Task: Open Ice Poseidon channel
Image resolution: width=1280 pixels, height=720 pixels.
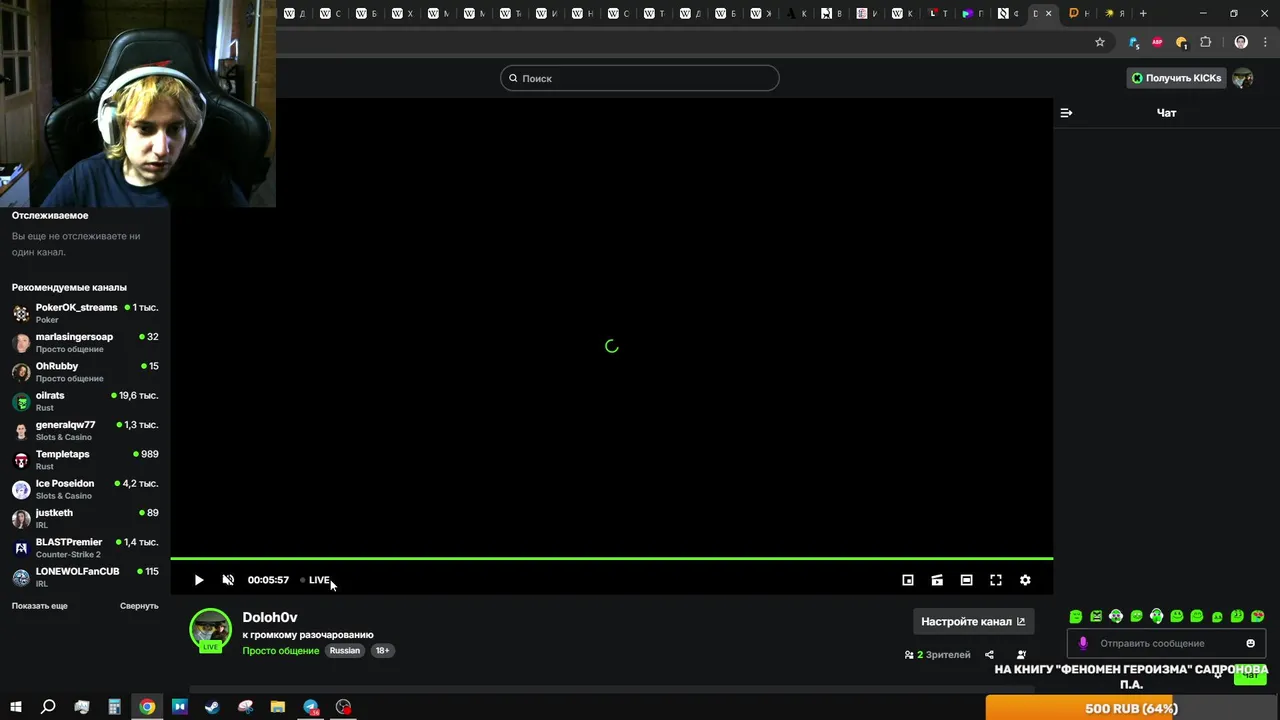Action: click(85, 489)
